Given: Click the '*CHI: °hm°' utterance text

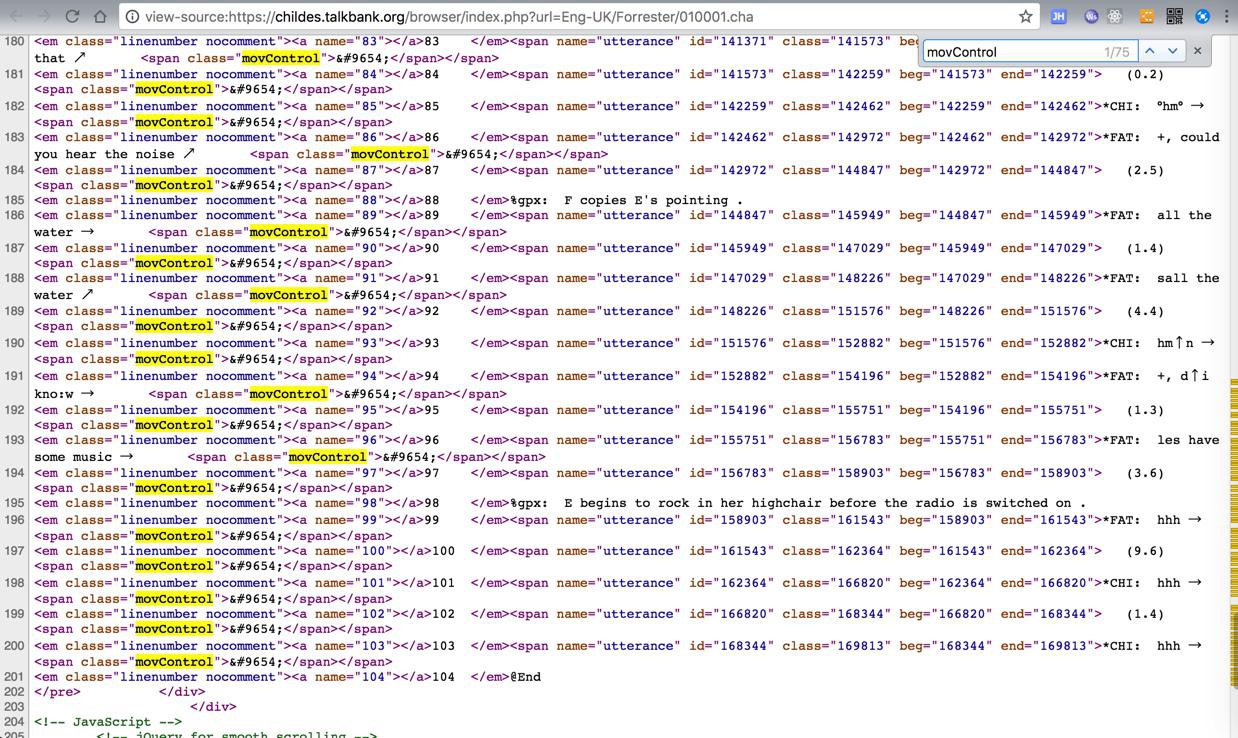Looking at the screenshot, I should click(x=1143, y=106).
